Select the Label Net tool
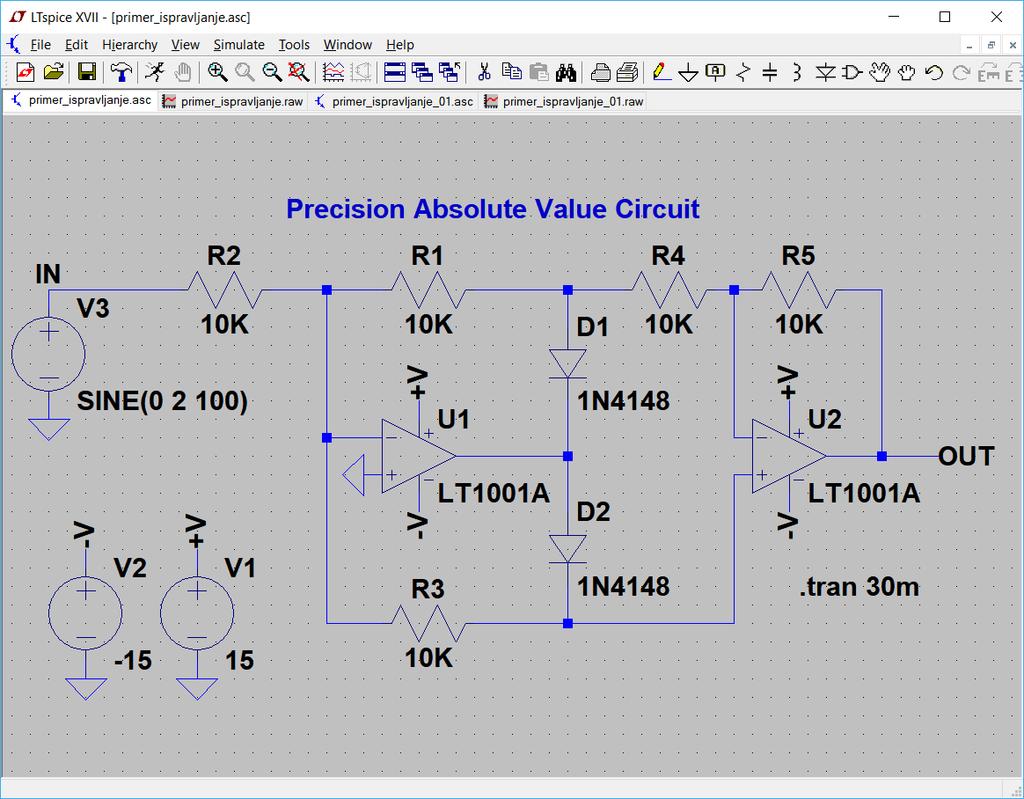 pos(716,72)
